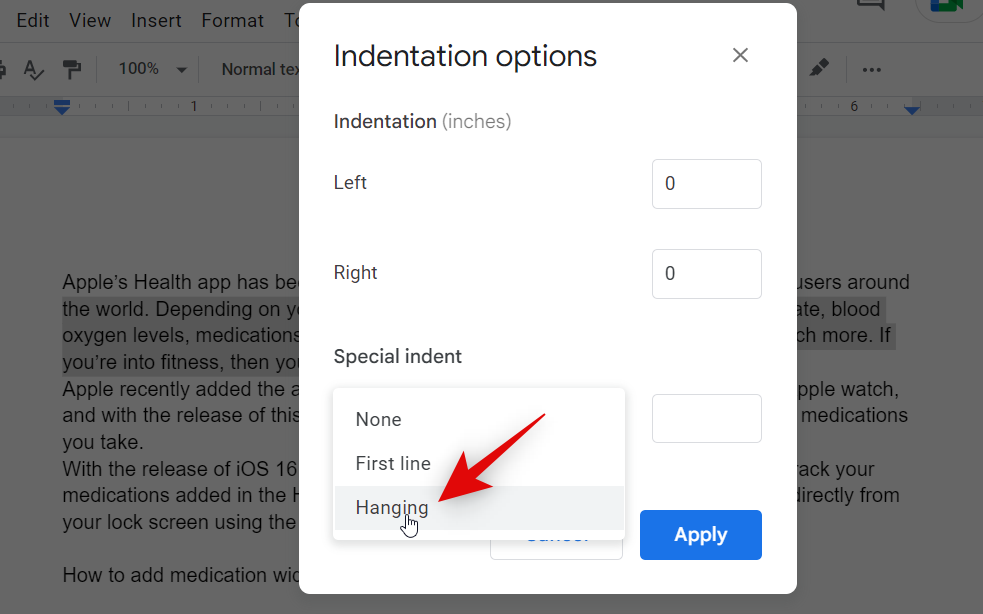Screen dimensions: 983x614
Task: Click the Google Meet icon
Action: (946, 5)
